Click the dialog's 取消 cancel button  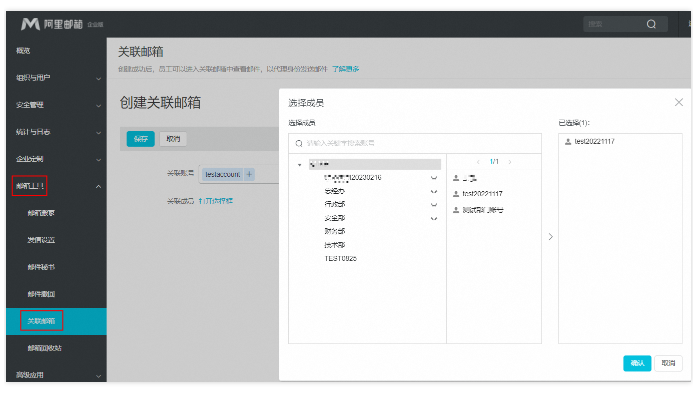[x=668, y=363]
